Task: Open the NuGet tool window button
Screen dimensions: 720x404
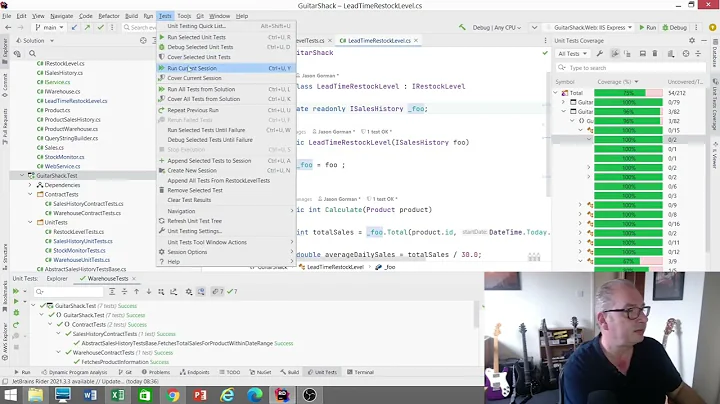Action: [x=260, y=372]
